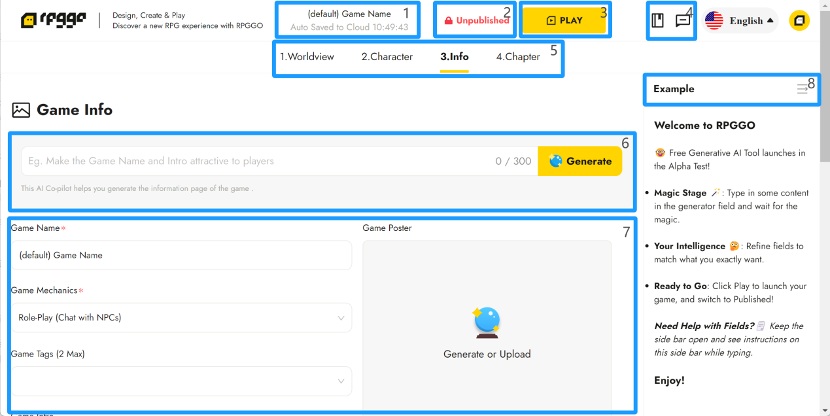Image resolution: width=830 pixels, height=416 pixels.
Task: Open the 4.Chapter tab
Action: [518, 57]
